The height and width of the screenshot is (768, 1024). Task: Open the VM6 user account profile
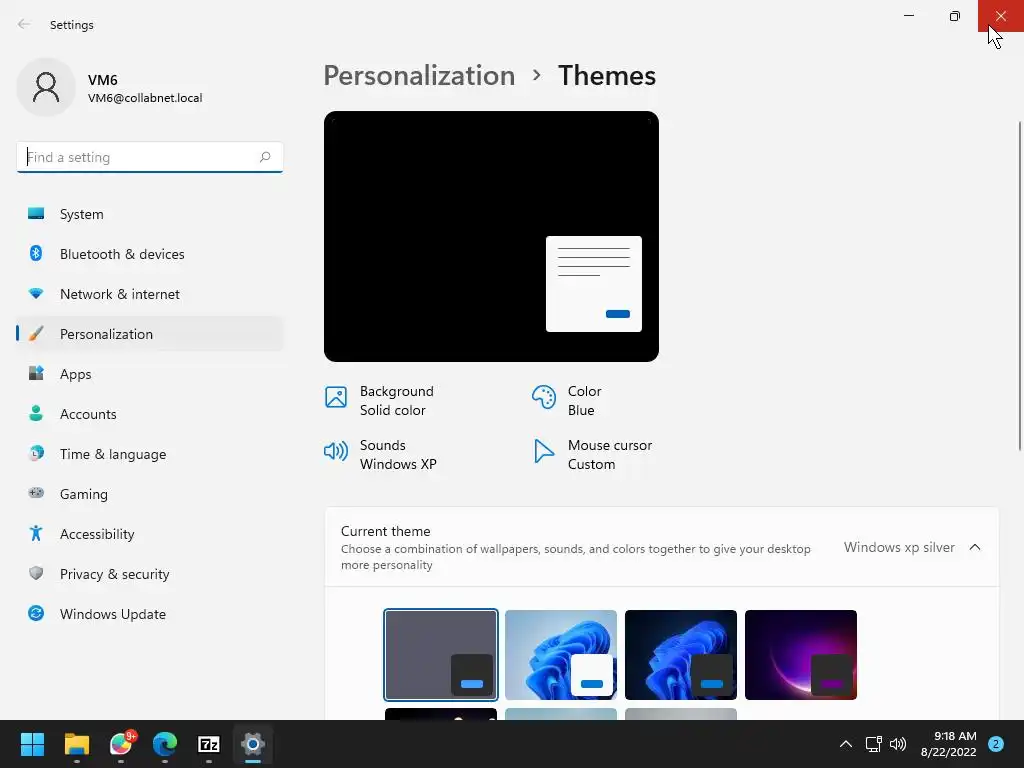tap(111, 88)
